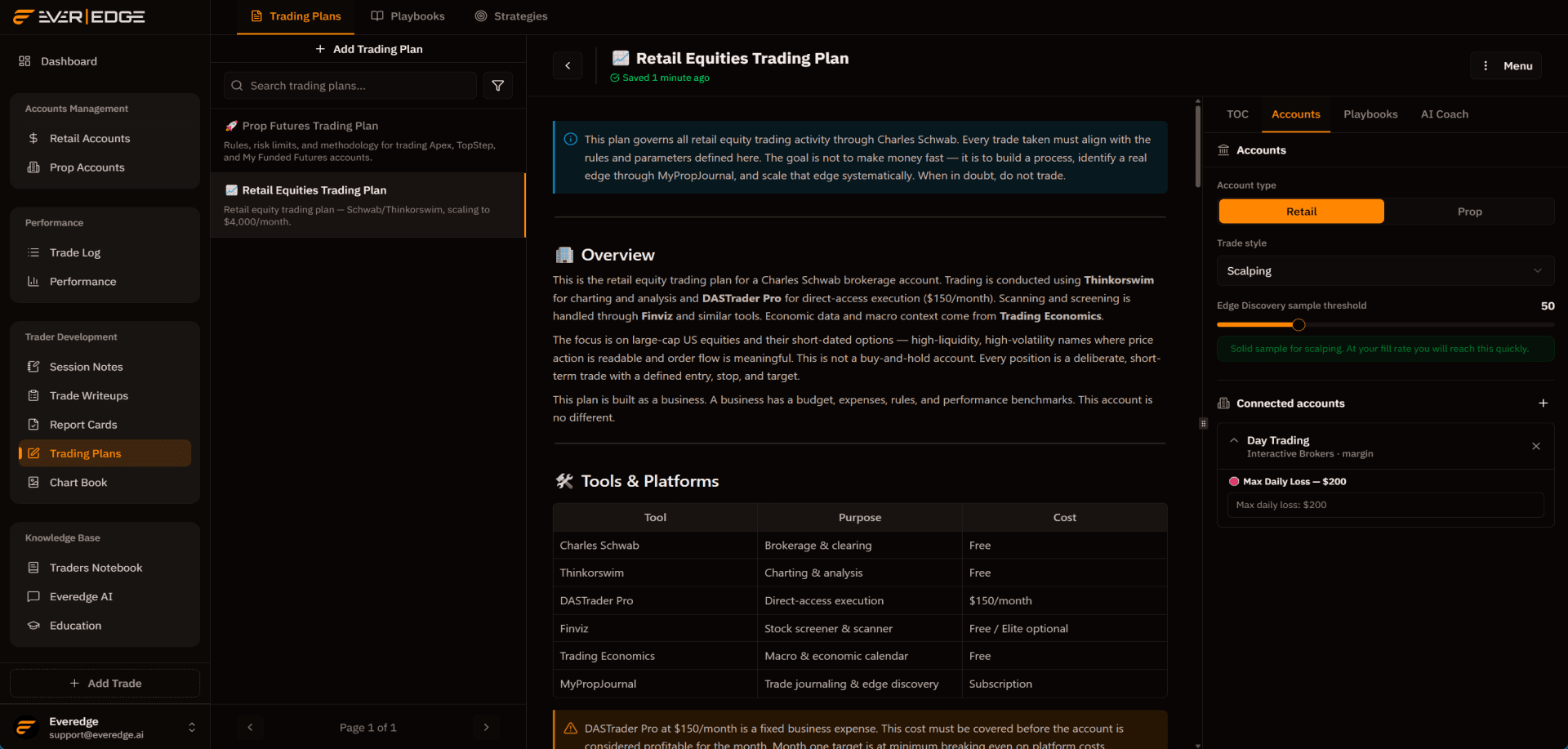Screen dimensions: 1568x749
Task: Click the Free / Elite optional cell
Action: 1064,628
